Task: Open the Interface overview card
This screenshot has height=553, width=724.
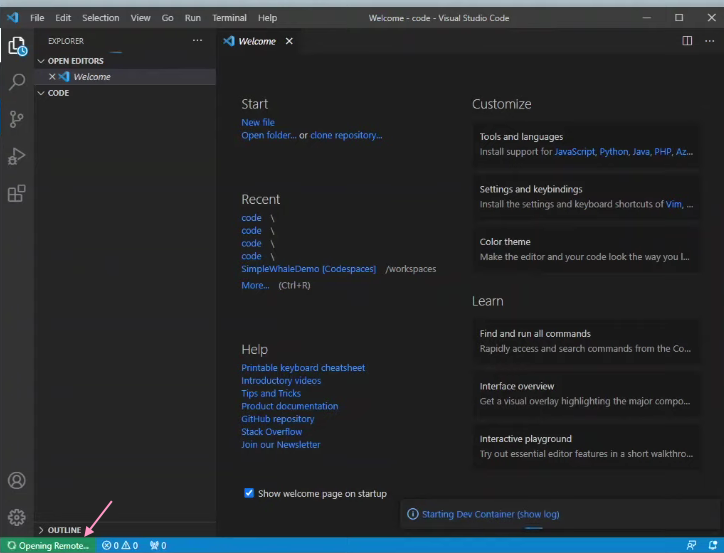Action: coord(585,393)
